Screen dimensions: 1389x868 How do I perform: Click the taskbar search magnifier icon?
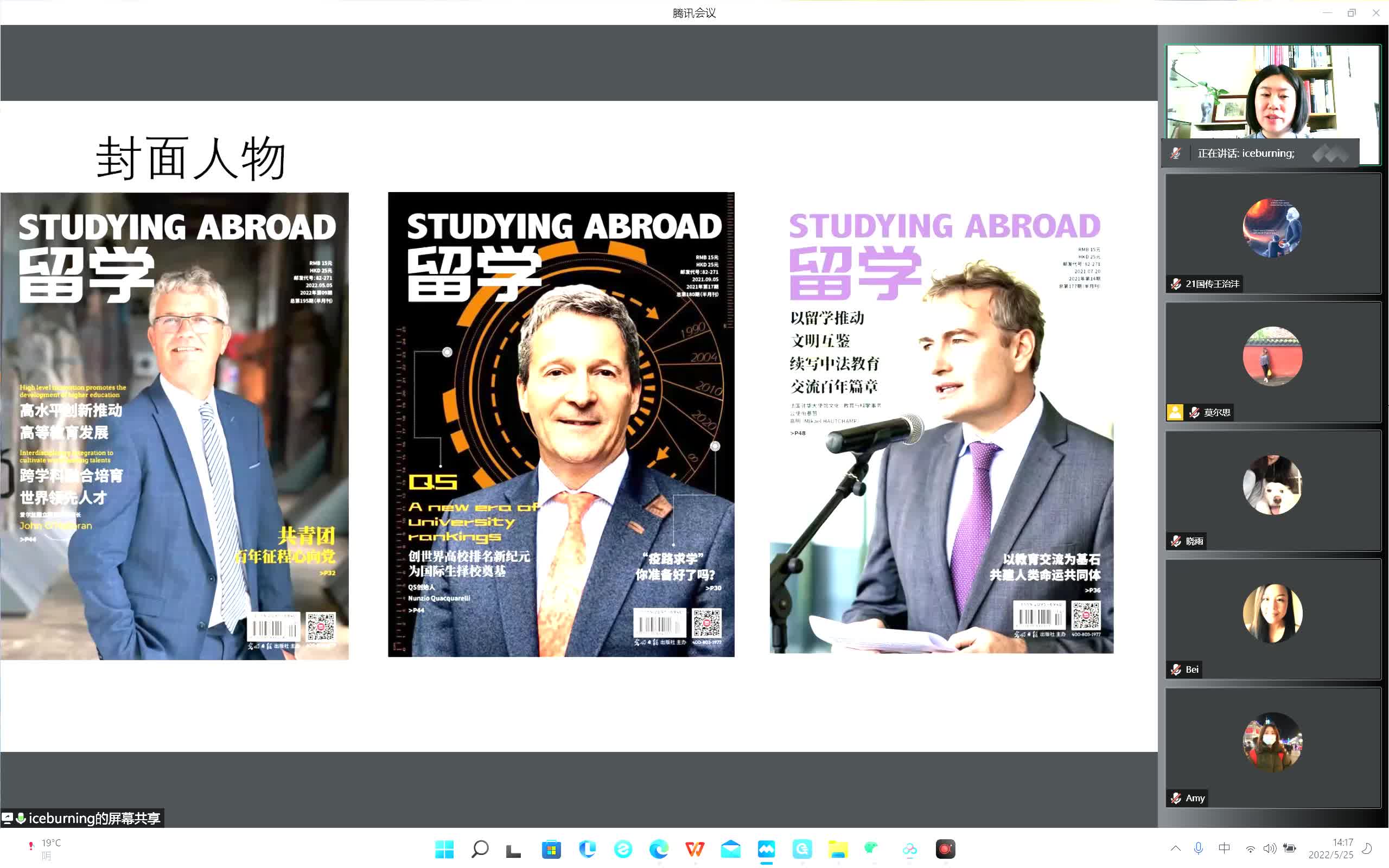pos(480,848)
